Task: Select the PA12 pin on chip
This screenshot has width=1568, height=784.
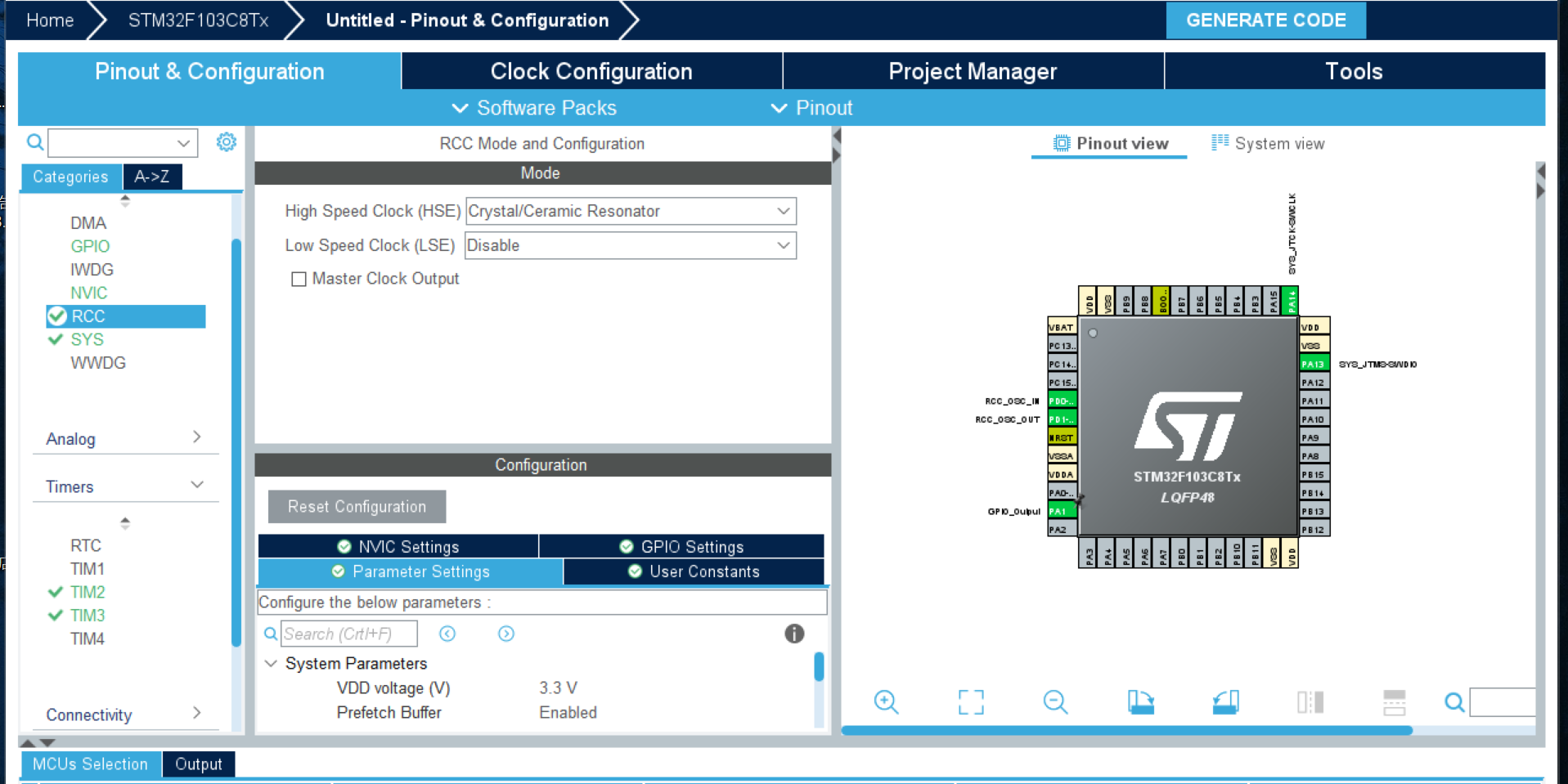Action: point(1314,383)
